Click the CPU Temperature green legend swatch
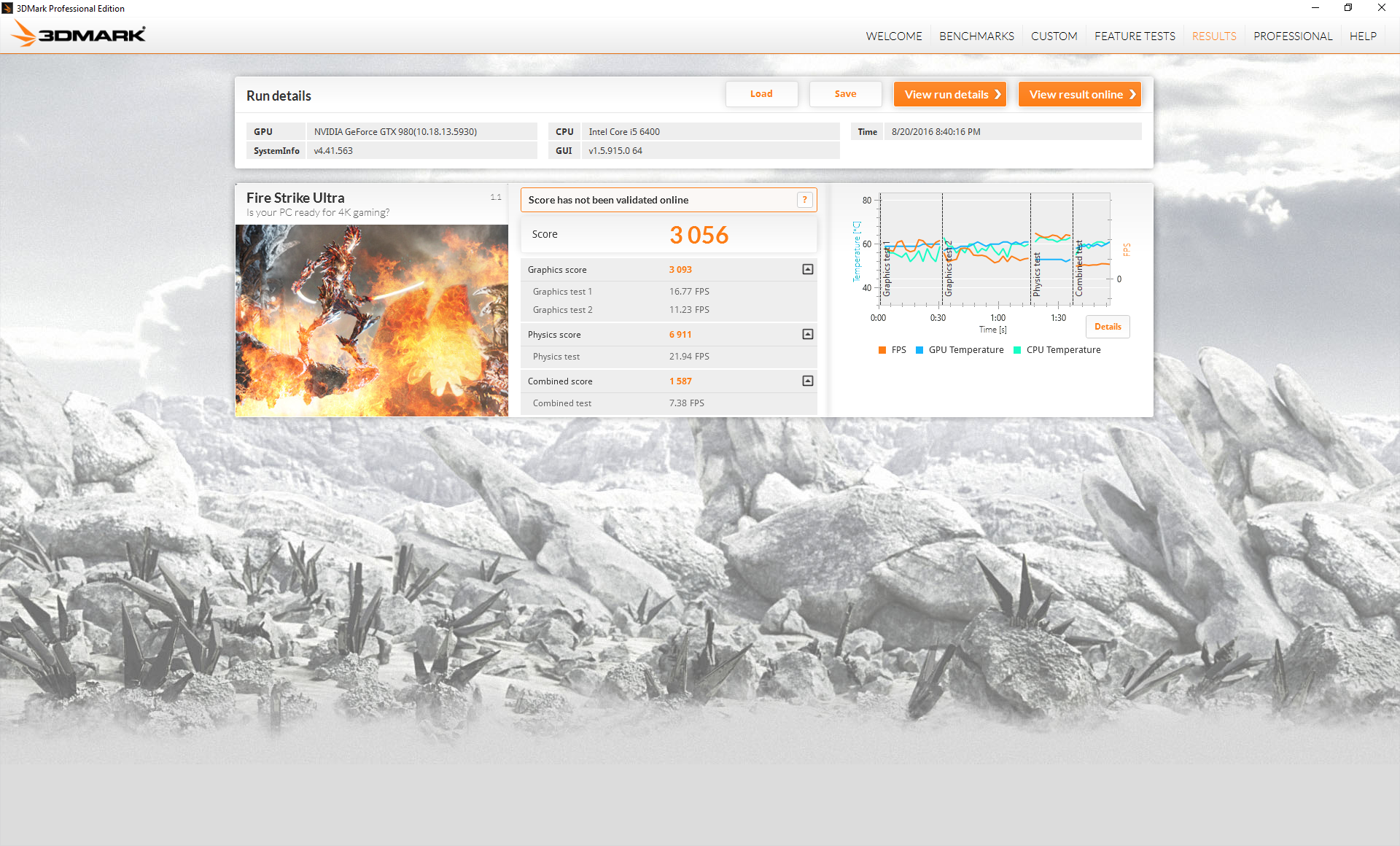The width and height of the screenshot is (1400, 846). point(1017,350)
